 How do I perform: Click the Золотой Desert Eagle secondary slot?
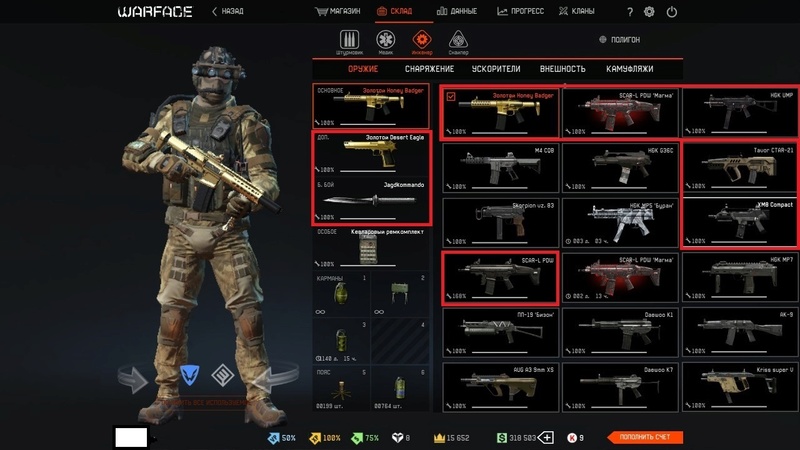[x=371, y=155]
